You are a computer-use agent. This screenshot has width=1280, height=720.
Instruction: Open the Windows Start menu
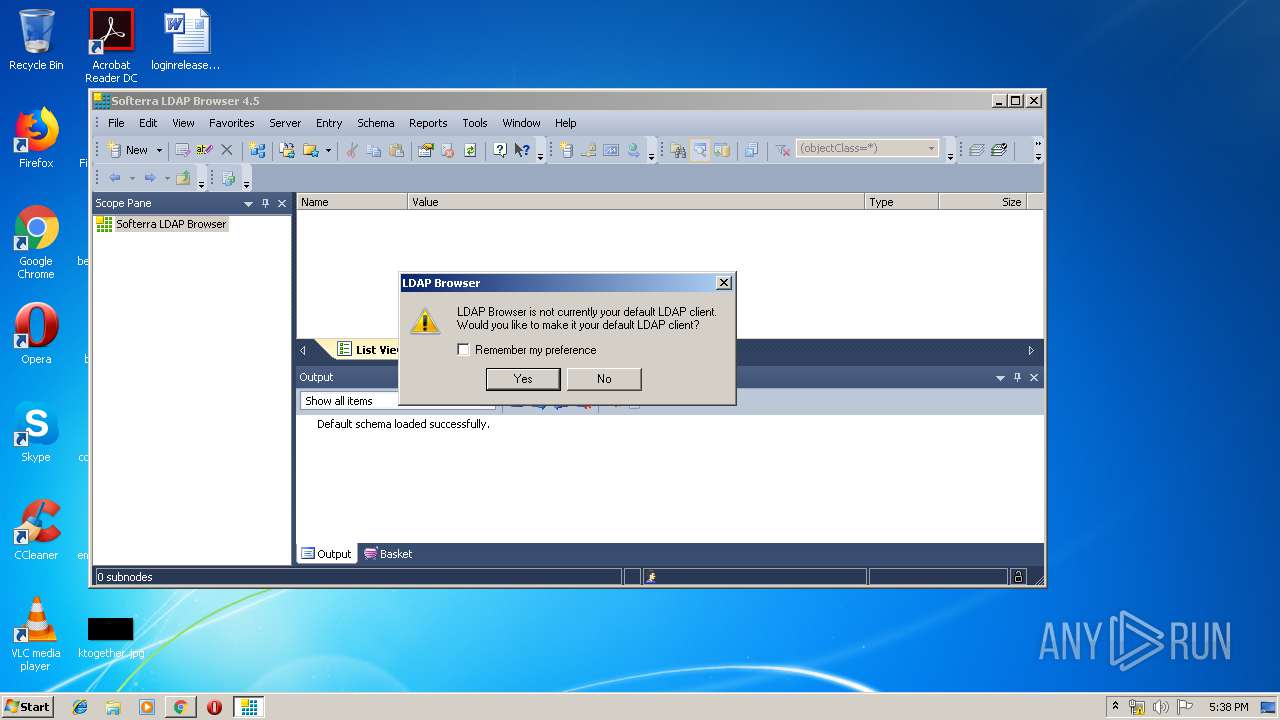click(x=28, y=707)
